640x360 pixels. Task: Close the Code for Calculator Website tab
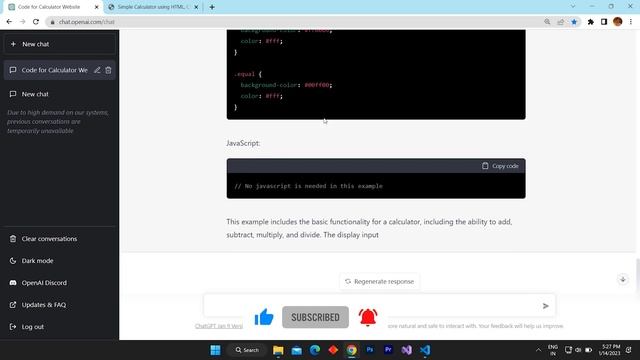97,7
